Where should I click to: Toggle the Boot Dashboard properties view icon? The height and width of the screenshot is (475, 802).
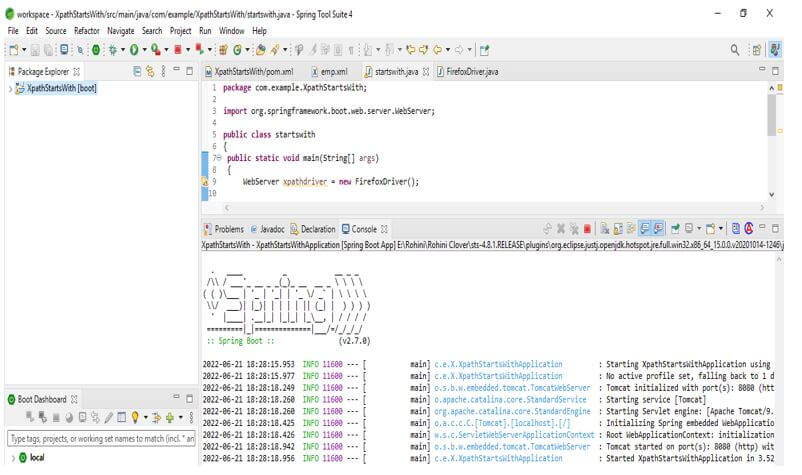[122, 417]
